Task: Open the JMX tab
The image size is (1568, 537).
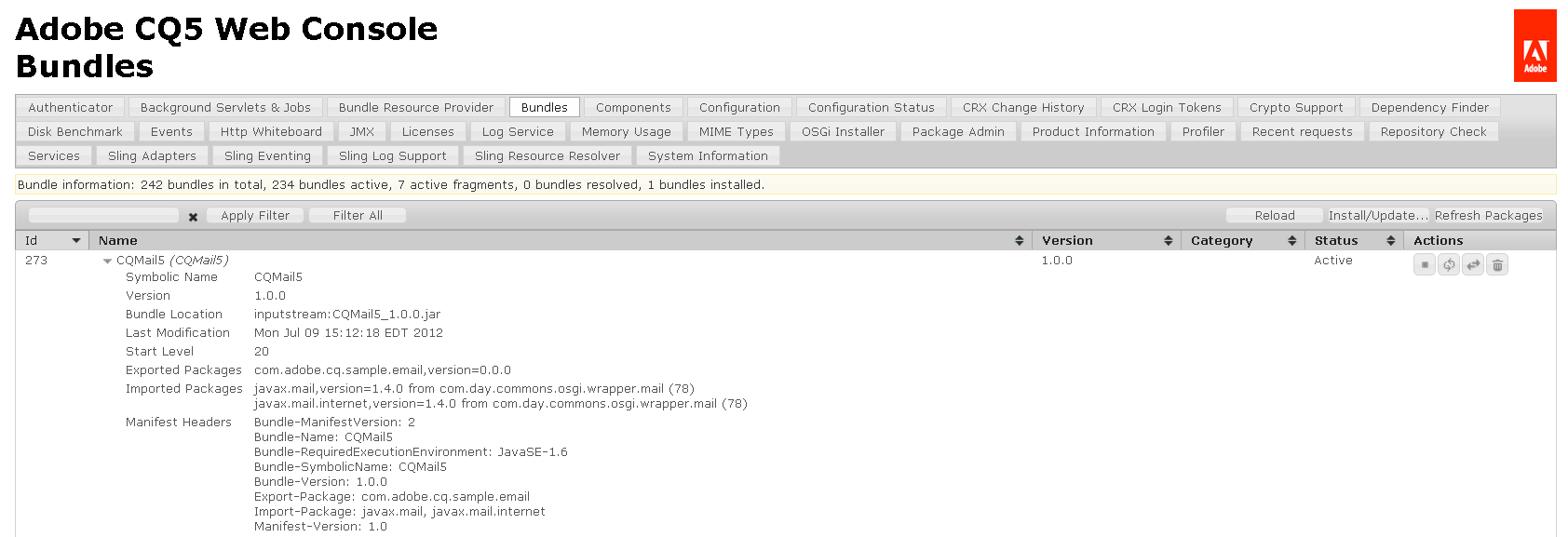Action: click(362, 131)
